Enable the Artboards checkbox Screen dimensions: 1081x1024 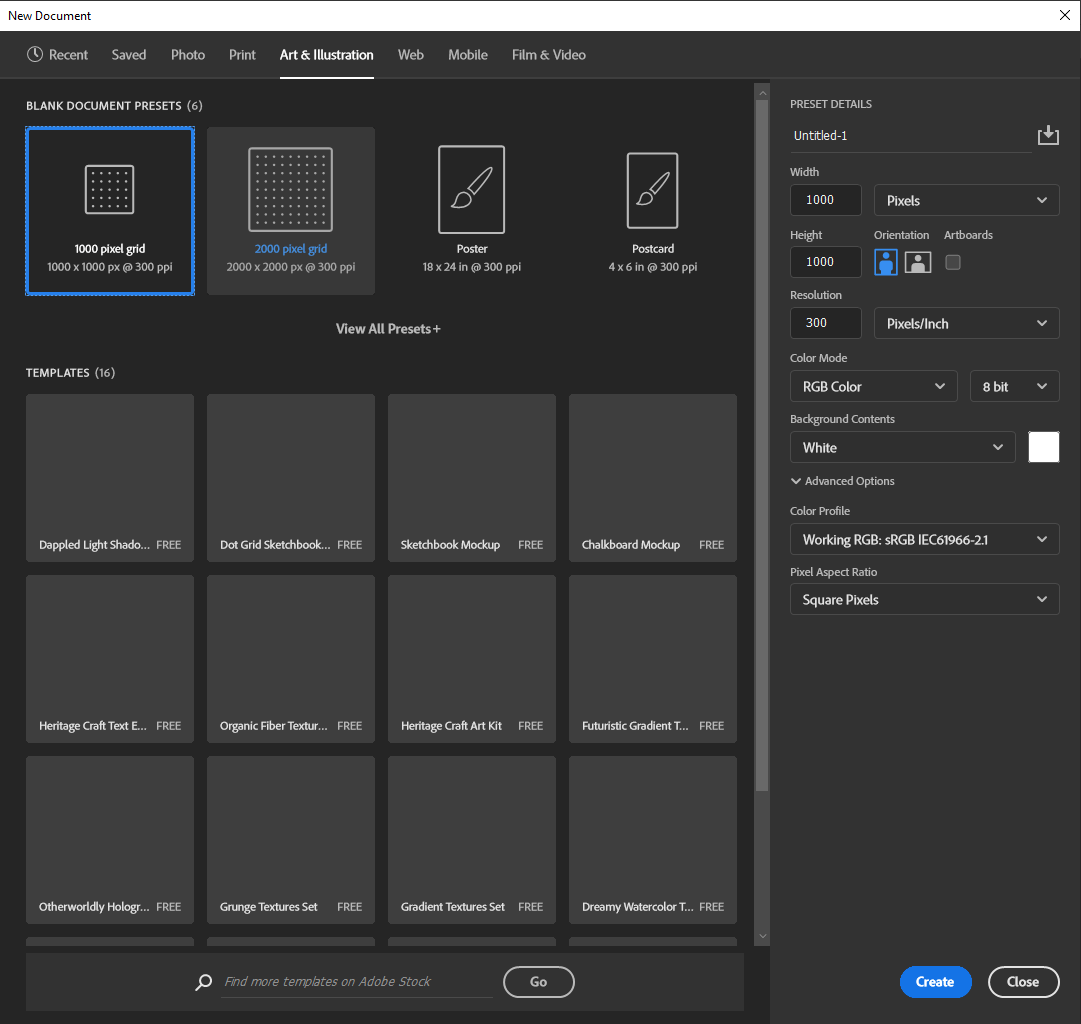952,262
